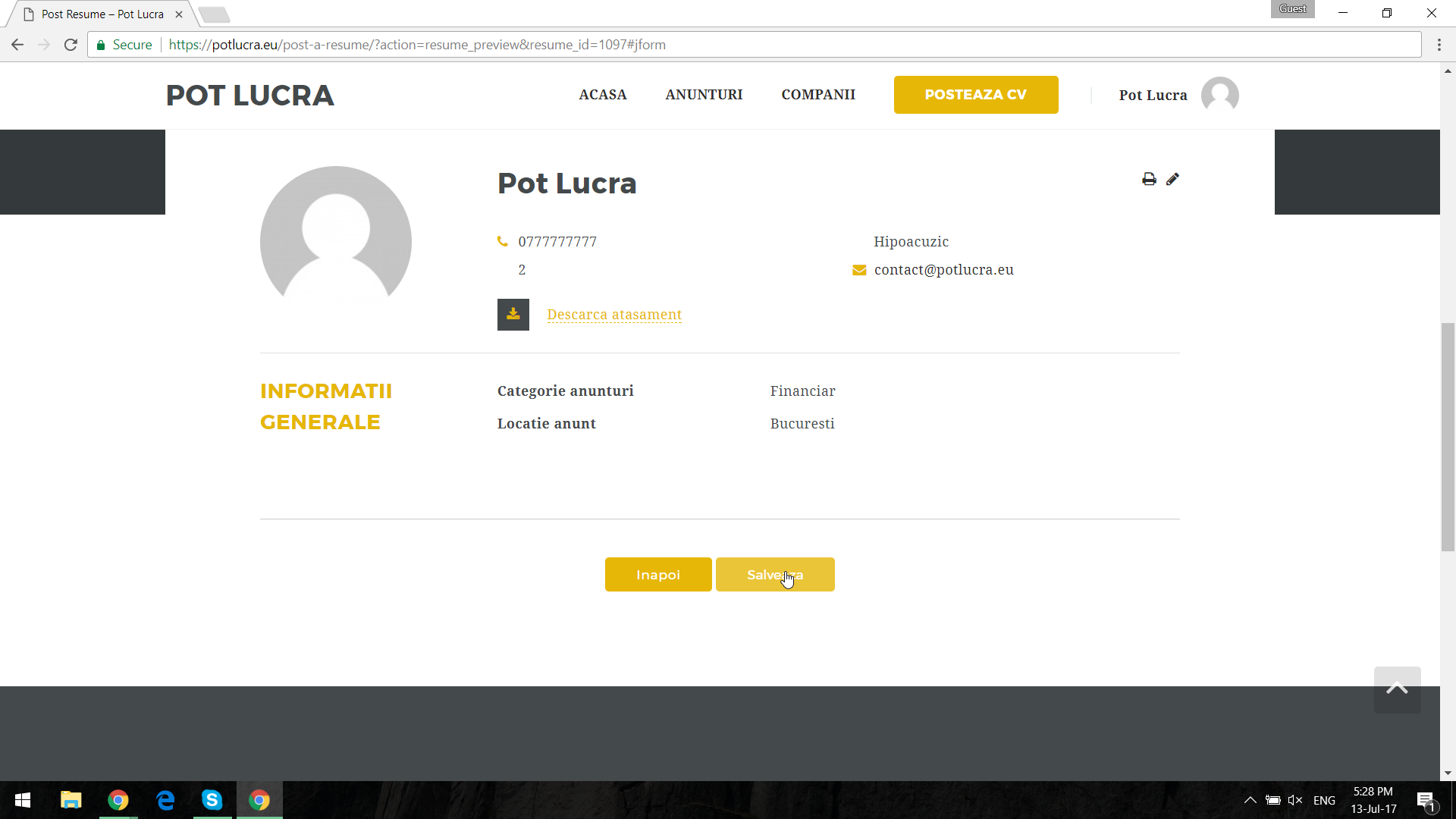Viewport: 1456px width, 819px height.
Task: Click the download attachment icon box
Action: [x=513, y=315]
